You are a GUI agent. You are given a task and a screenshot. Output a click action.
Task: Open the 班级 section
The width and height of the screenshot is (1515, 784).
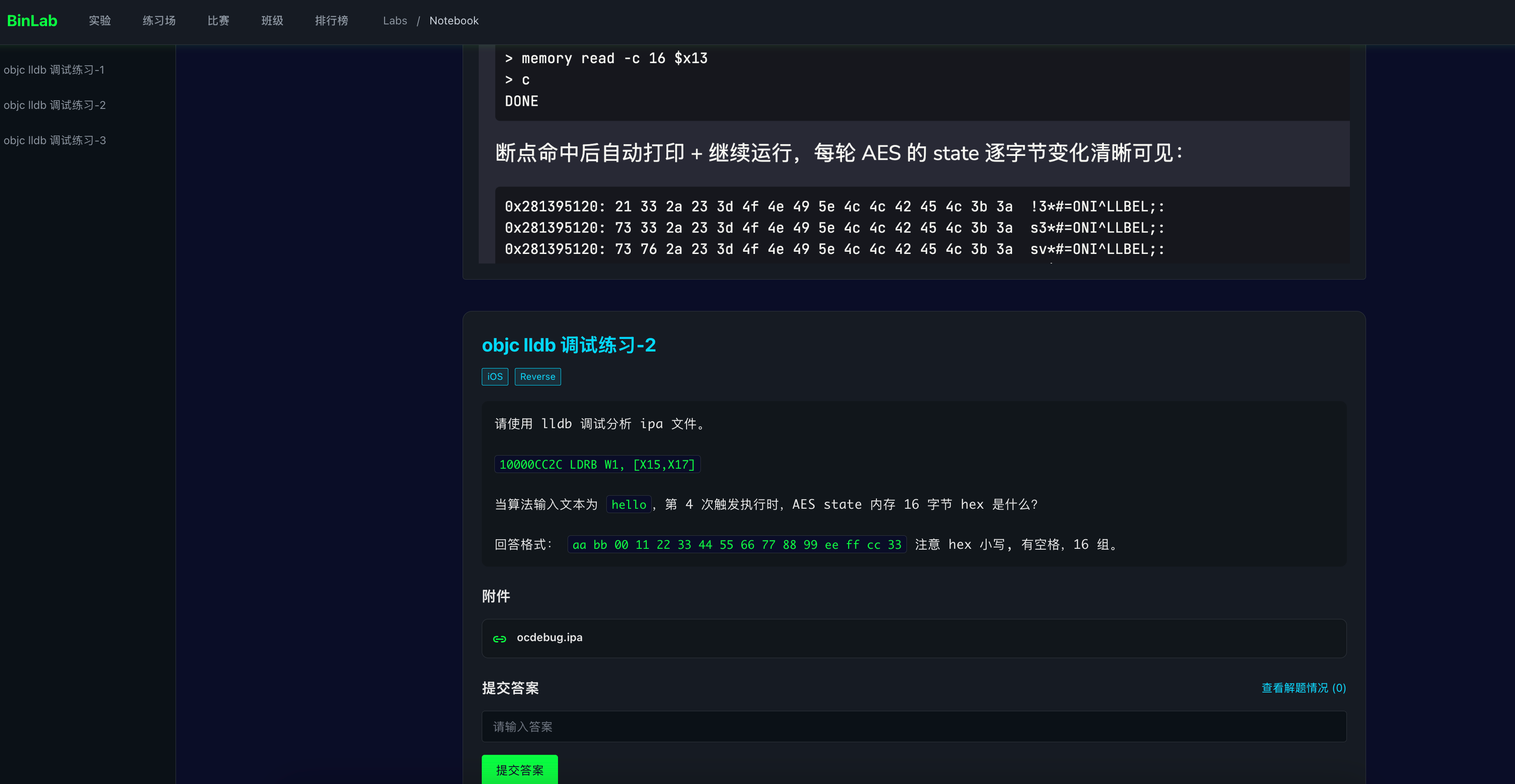pyautogui.click(x=272, y=20)
